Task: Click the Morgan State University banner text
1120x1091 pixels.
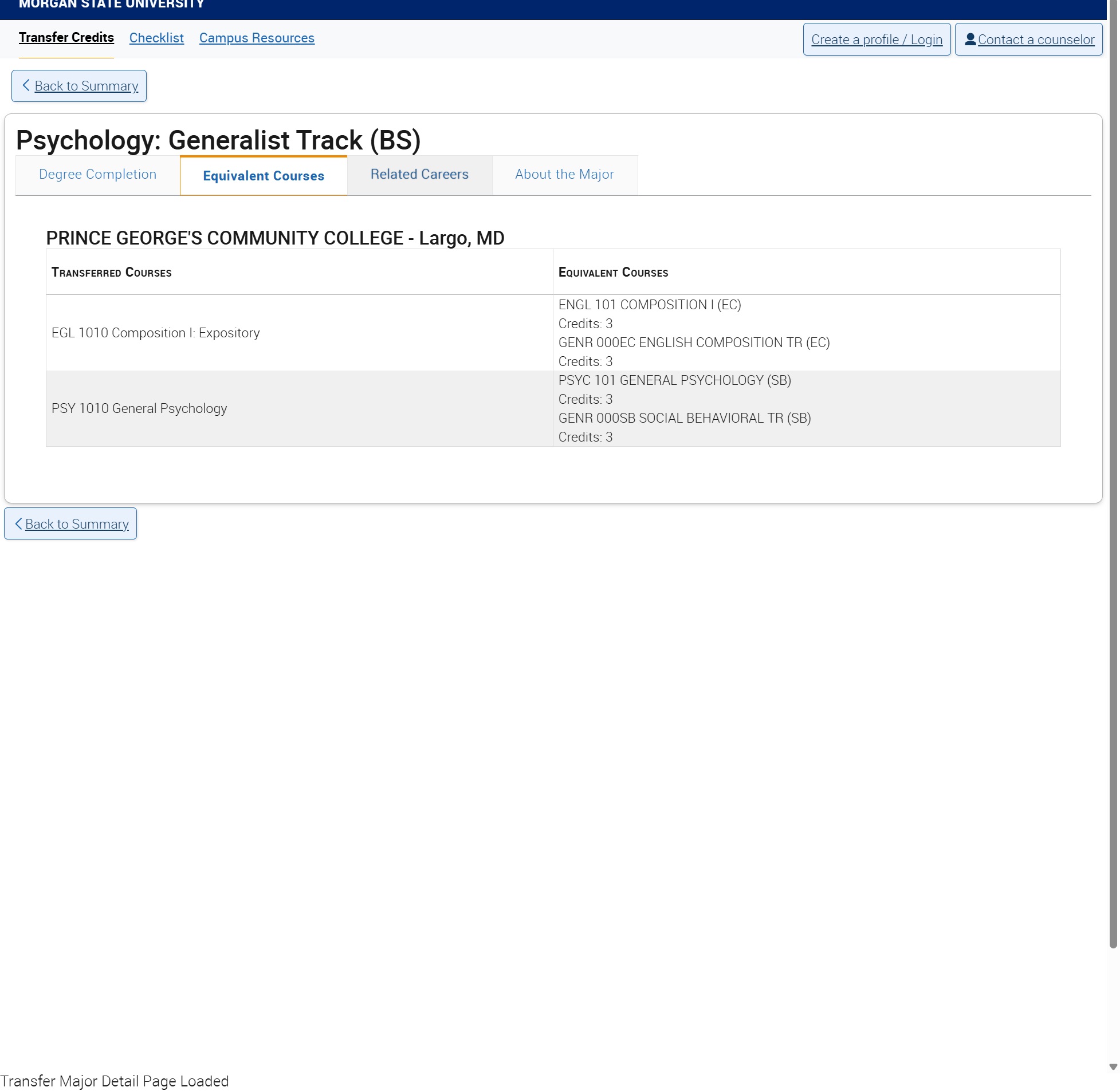Action: point(111,5)
